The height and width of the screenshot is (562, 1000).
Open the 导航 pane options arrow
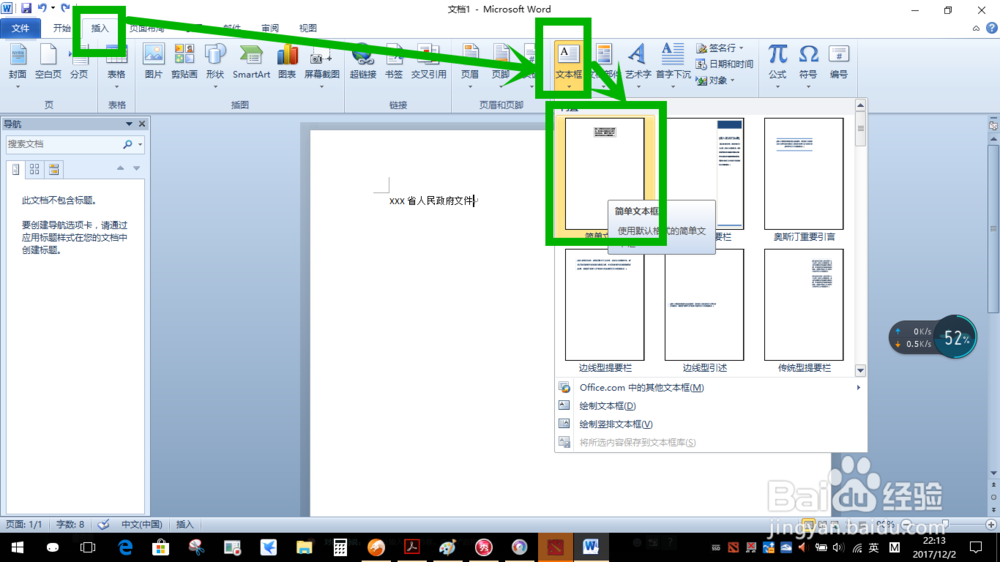[x=129, y=124]
